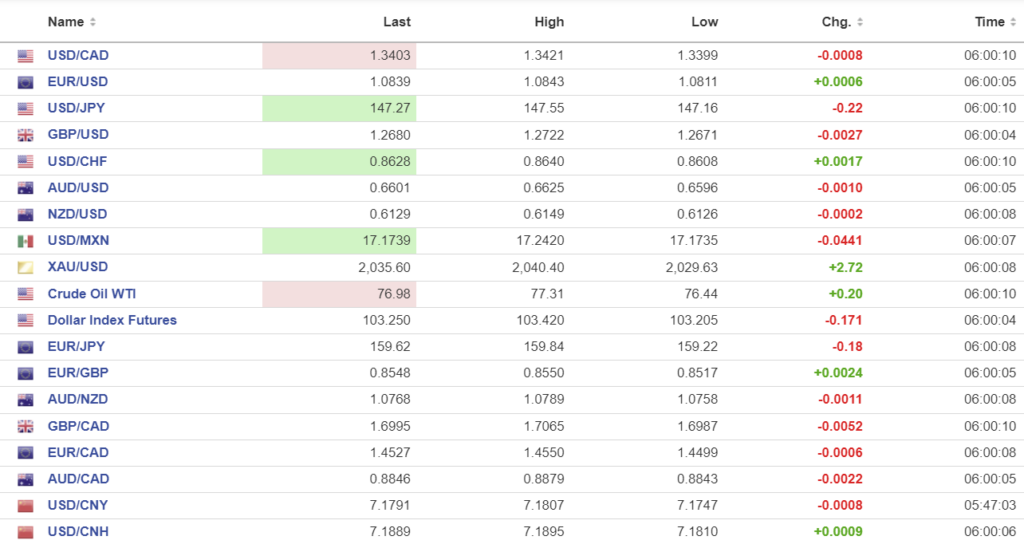
Task: Click the flag icon beside Crude Oil WTI
Action: tap(25, 294)
